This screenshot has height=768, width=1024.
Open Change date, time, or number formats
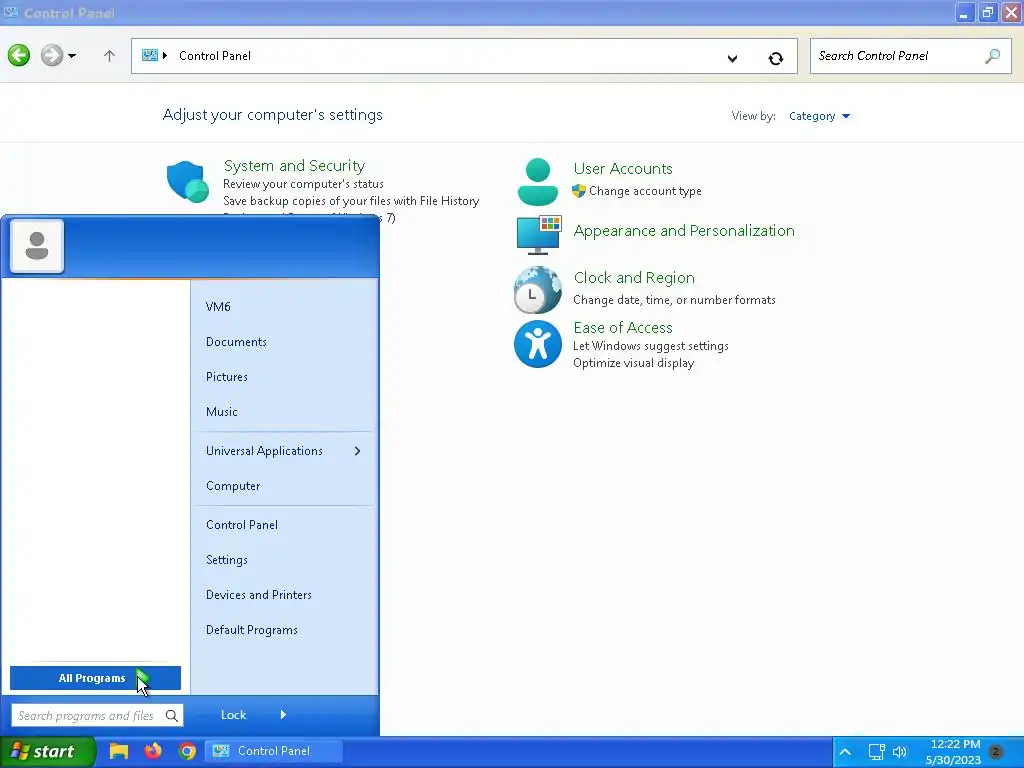pyautogui.click(x=674, y=300)
